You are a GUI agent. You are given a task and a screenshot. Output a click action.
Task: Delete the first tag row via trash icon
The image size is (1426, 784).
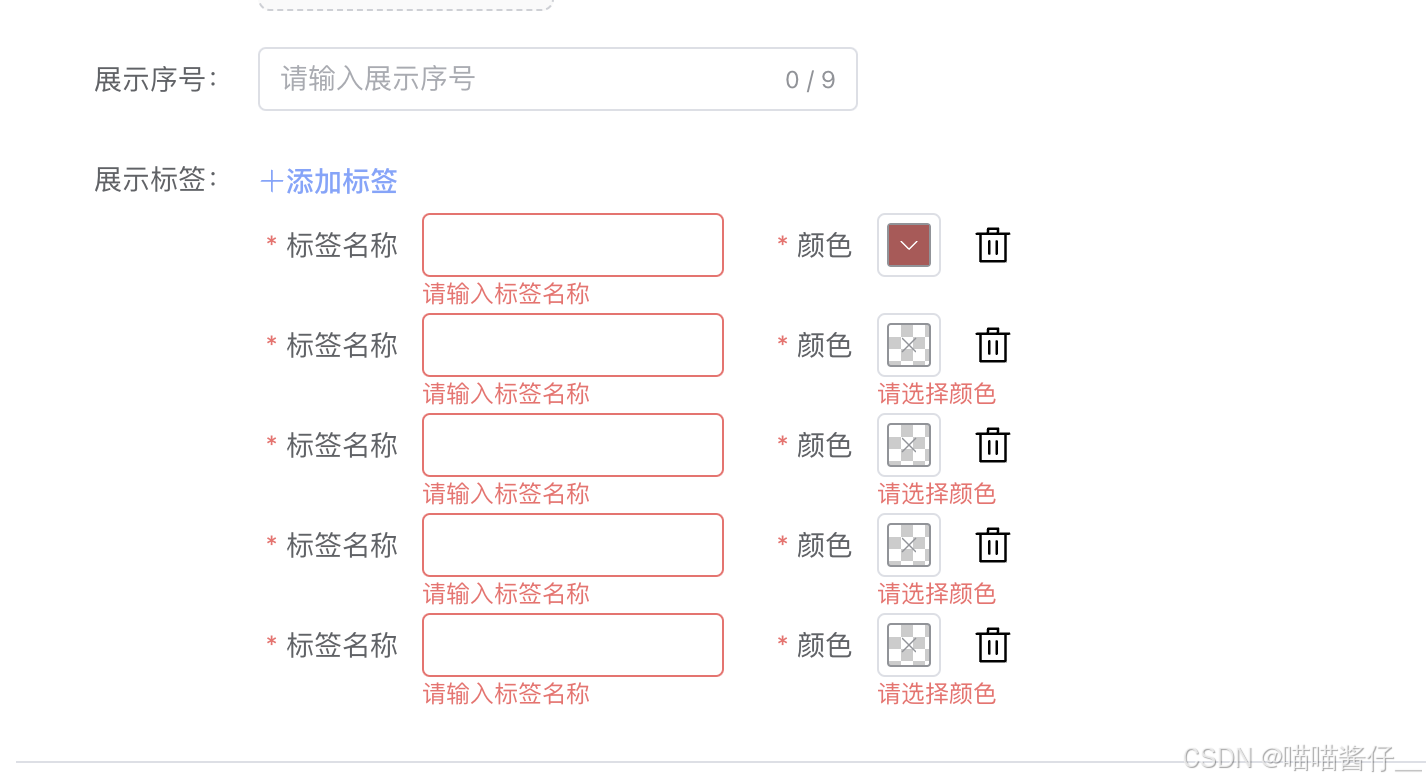[x=992, y=245]
